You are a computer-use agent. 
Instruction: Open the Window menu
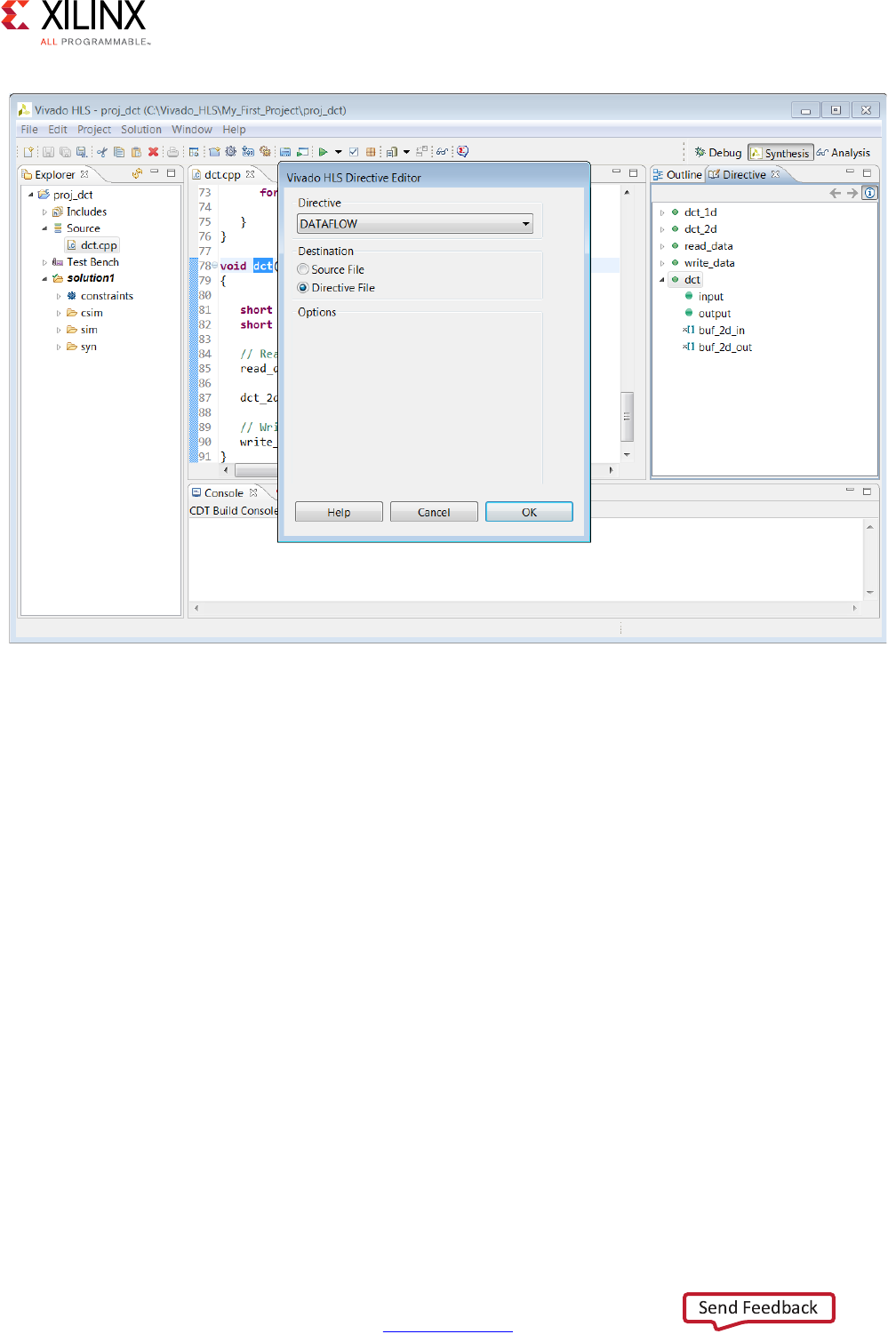[192, 130]
